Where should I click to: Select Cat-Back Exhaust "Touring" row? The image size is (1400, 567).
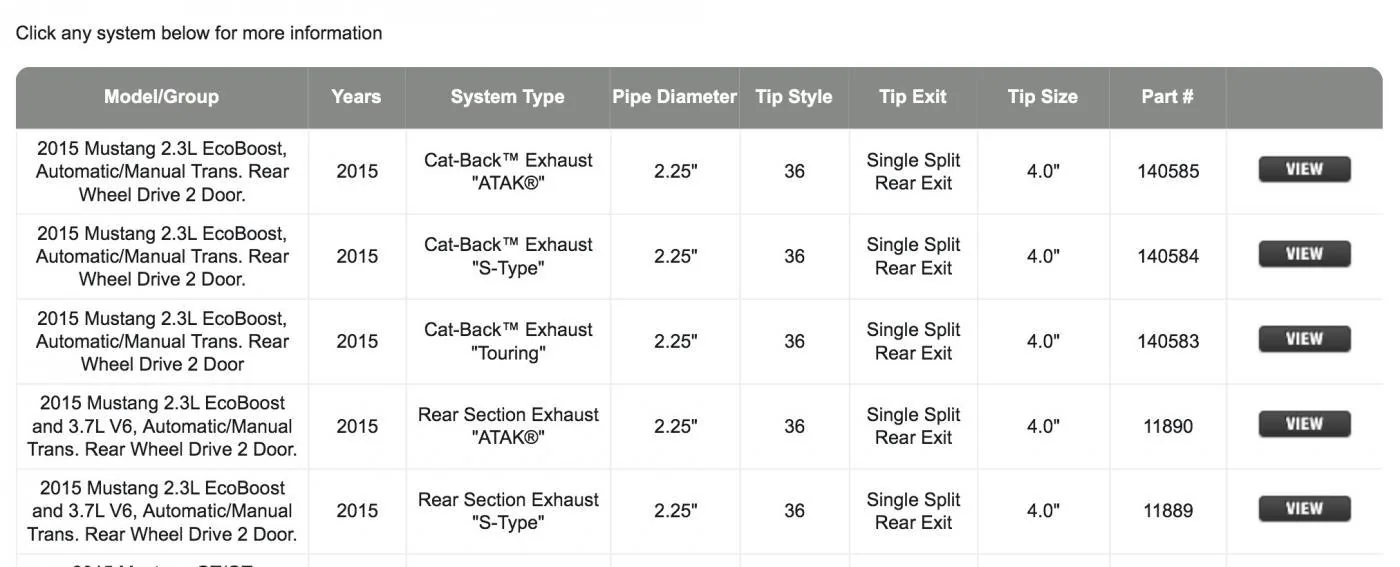click(699, 341)
